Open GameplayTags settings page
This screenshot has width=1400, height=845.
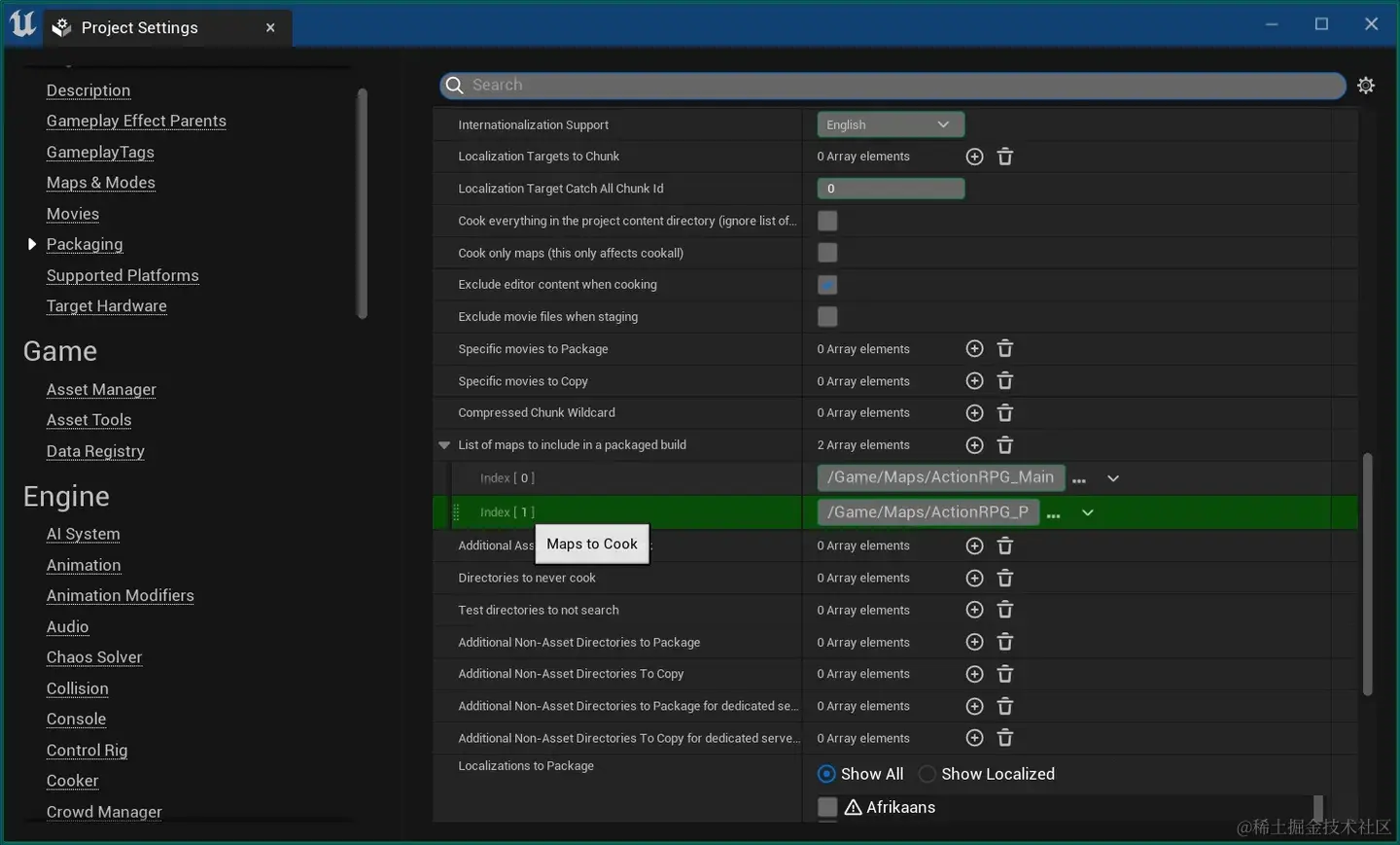pos(100,152)
